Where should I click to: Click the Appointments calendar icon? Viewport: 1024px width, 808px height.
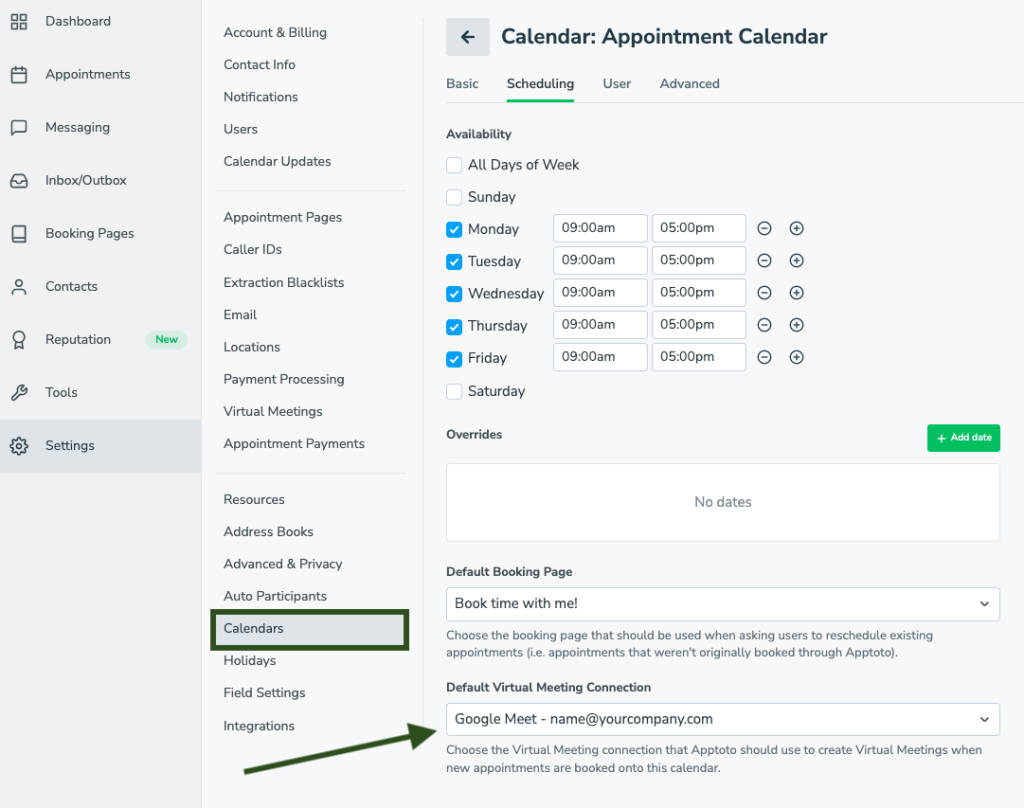[x=19, y=75]
